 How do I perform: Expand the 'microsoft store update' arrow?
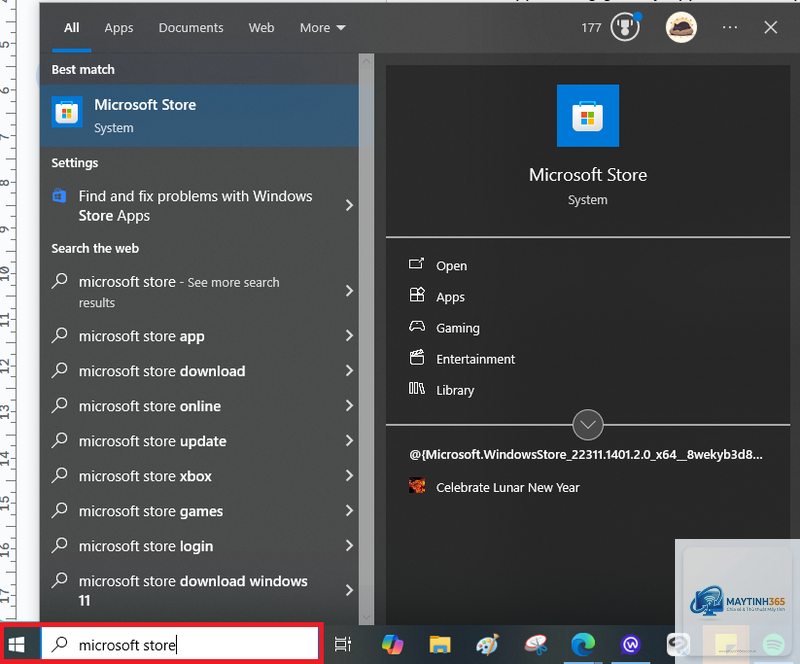pyautogui.click(x=349, y=441)
